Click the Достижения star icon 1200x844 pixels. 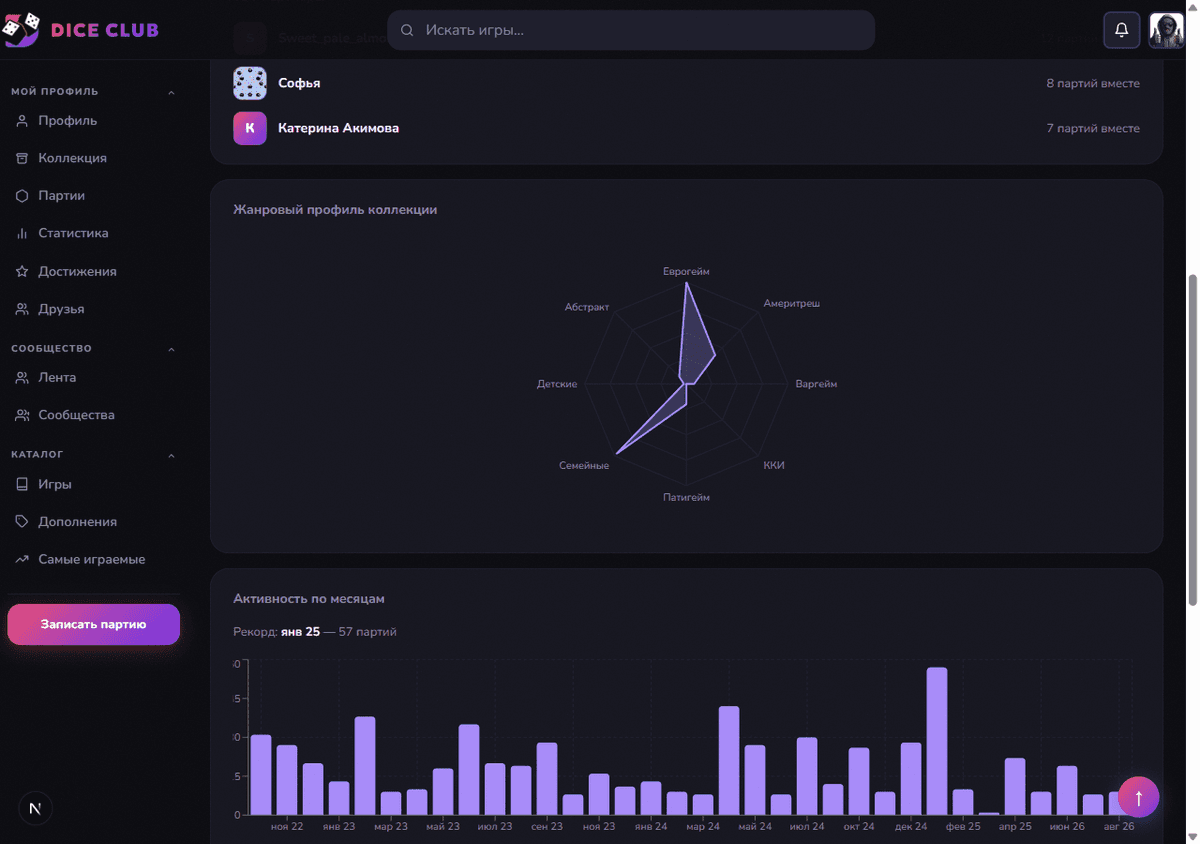coord(22,271)
